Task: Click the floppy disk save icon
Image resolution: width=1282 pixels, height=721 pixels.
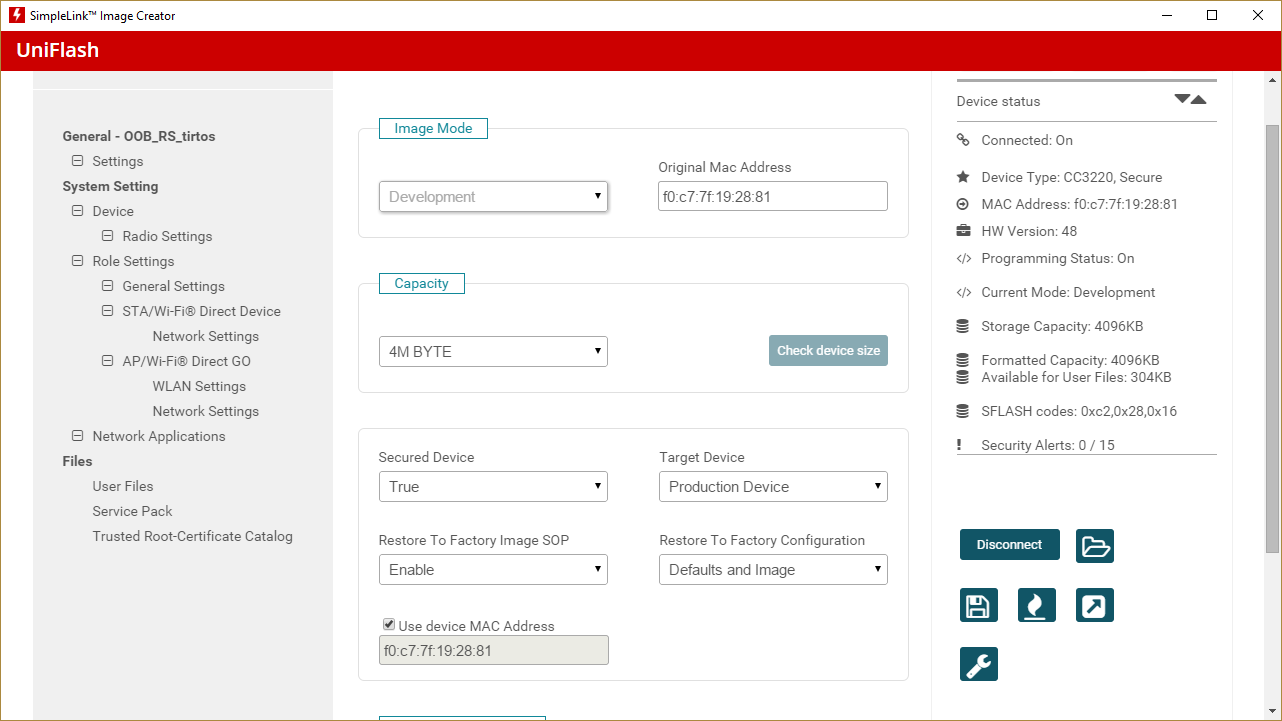Action: point(978,605)
